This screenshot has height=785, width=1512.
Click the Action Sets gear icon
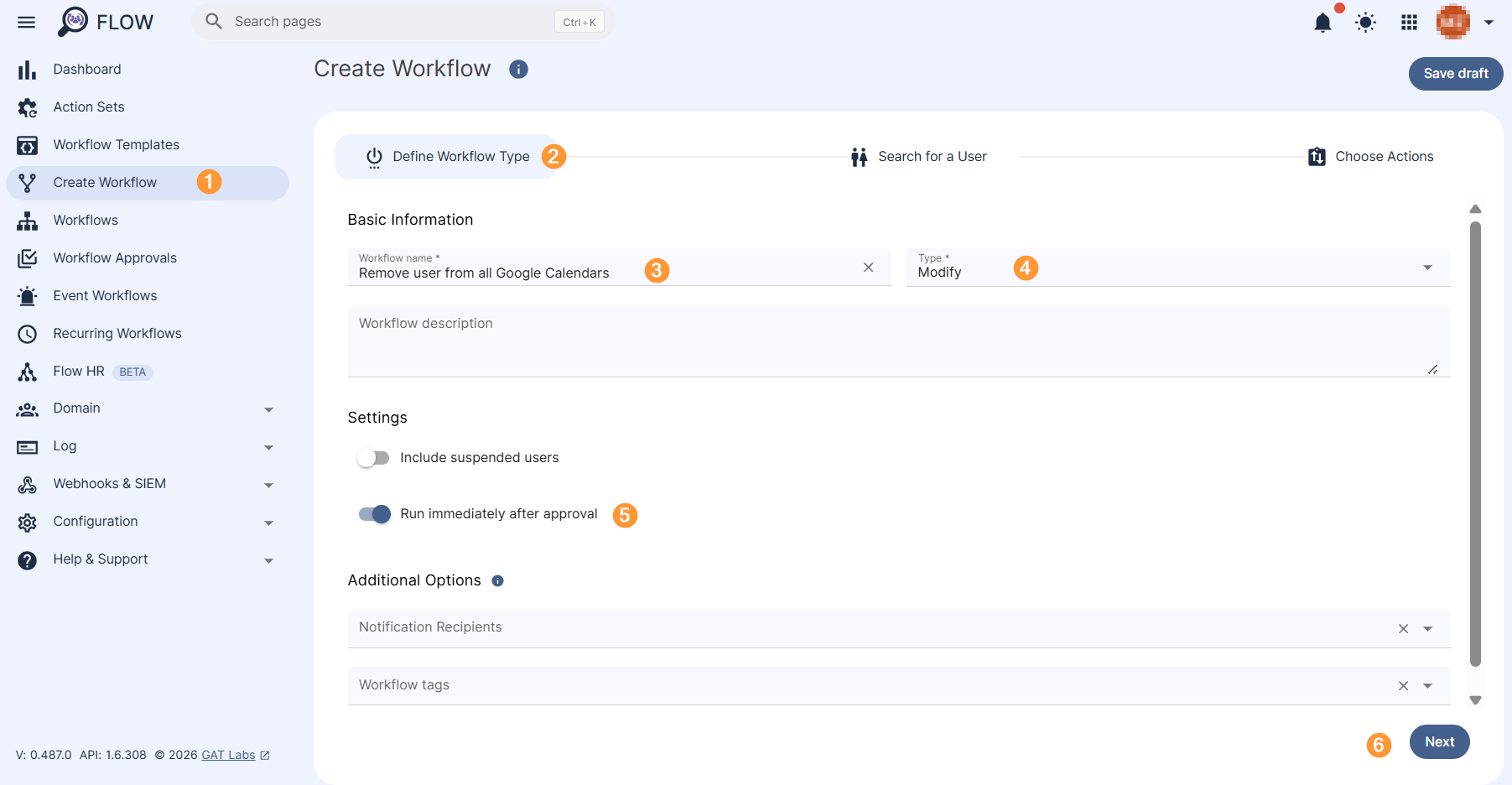[x=28, y=107]
